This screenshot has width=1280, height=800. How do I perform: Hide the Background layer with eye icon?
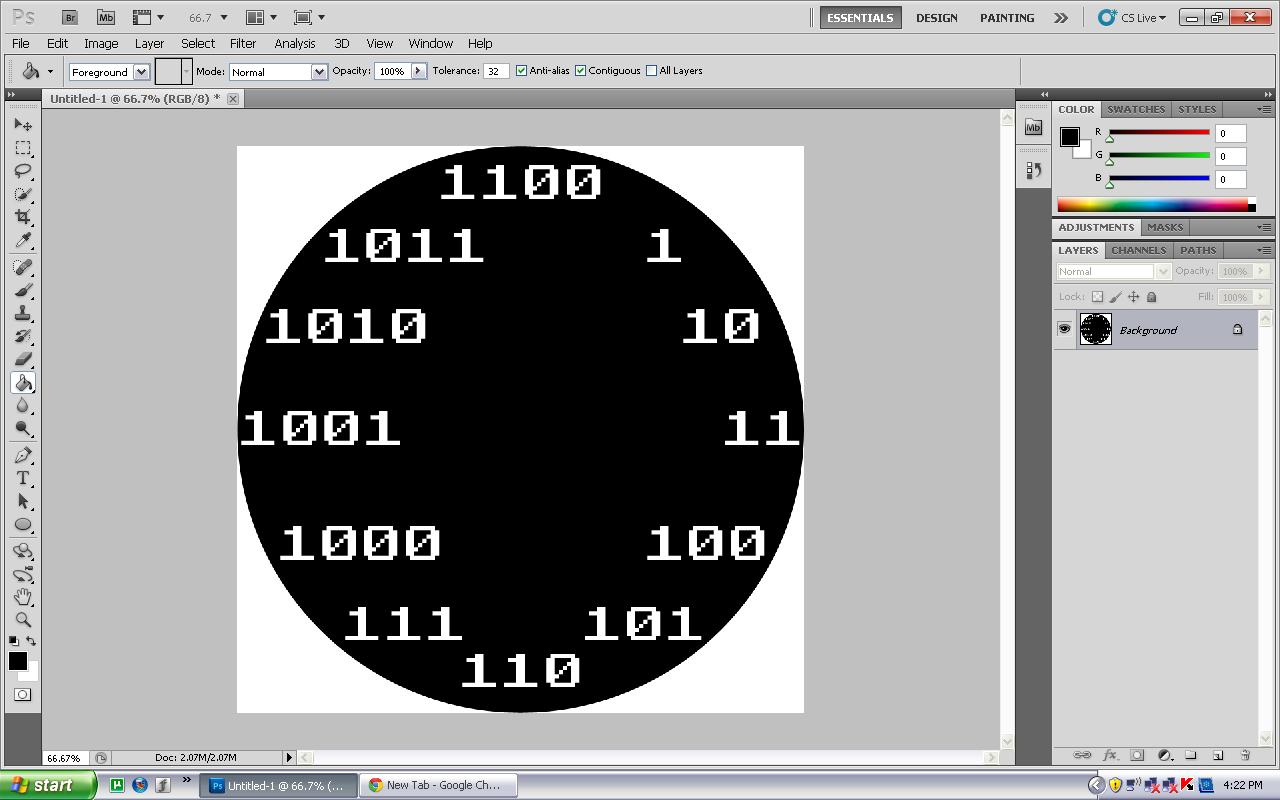[x=1064, y=329]
